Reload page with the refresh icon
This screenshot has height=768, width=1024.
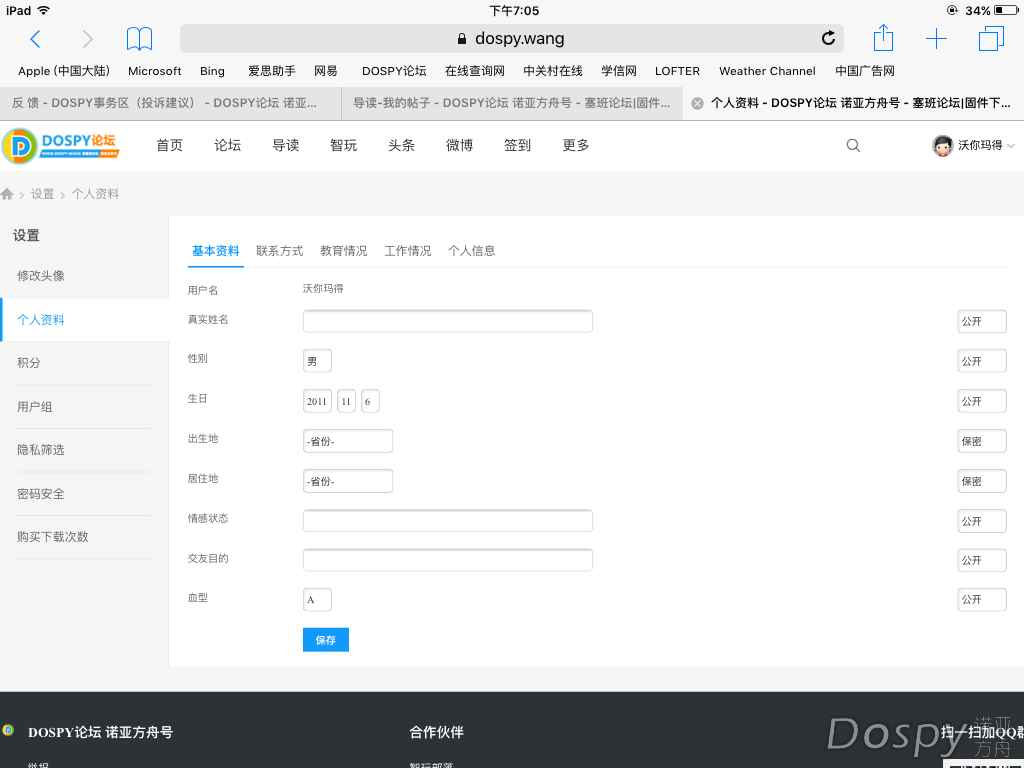[x=828, y=39]
